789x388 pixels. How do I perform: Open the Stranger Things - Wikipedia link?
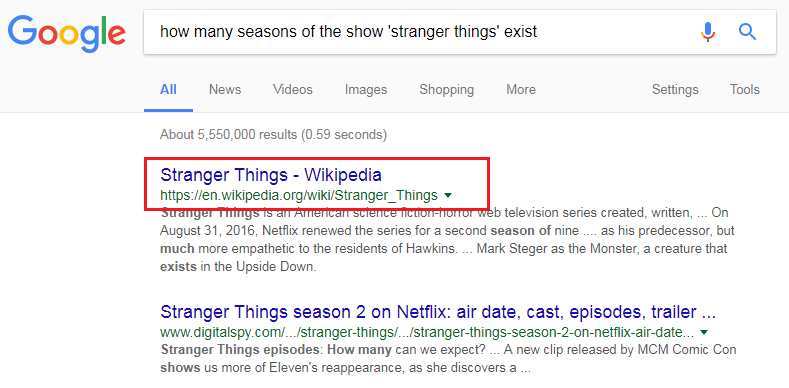(x=271, y=175)
